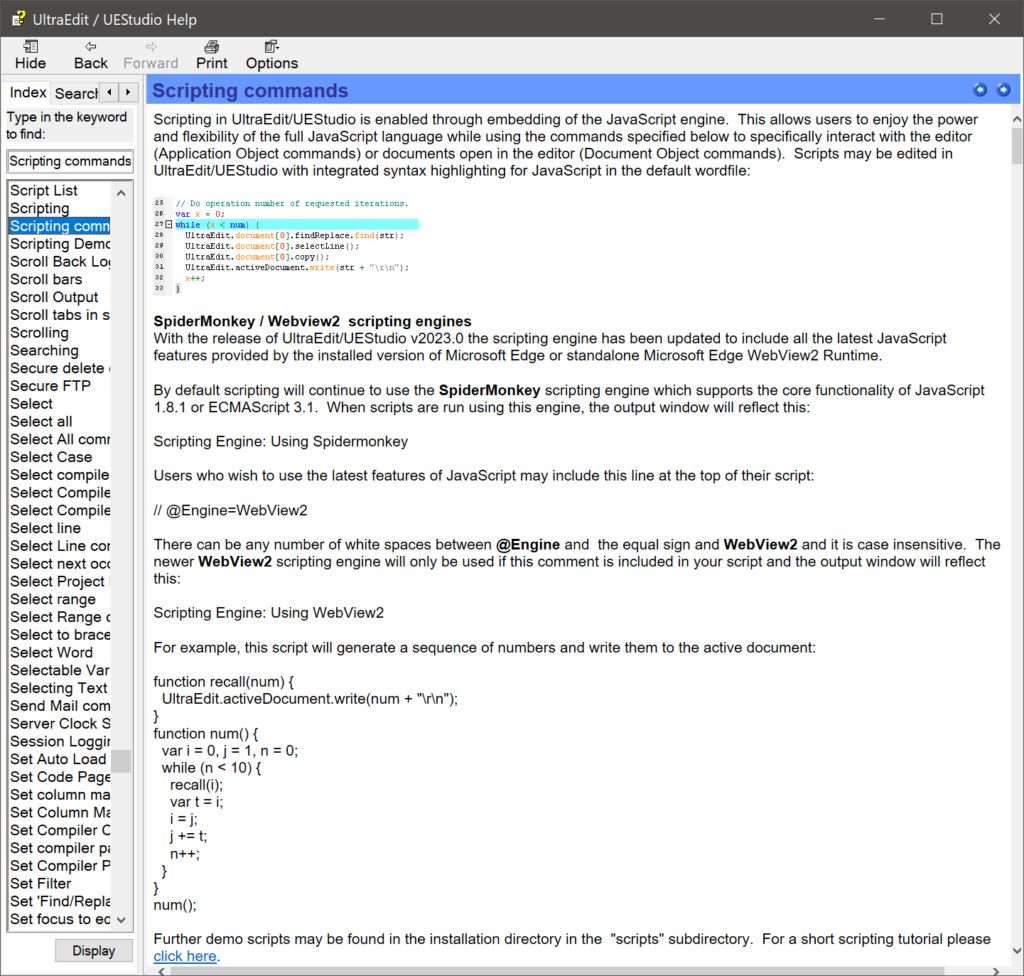Click the index list scrollbar thumb

(x=121, y=761)
